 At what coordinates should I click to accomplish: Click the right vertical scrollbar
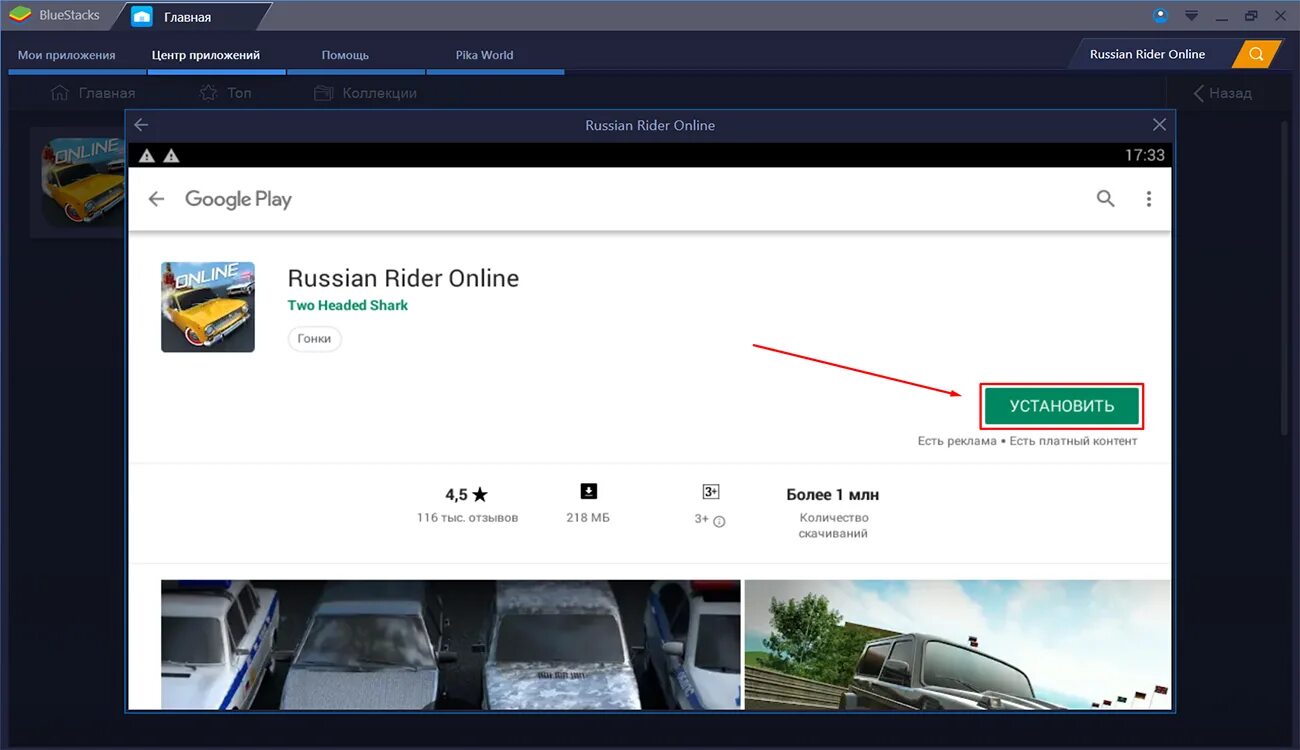pos(1286,280)
